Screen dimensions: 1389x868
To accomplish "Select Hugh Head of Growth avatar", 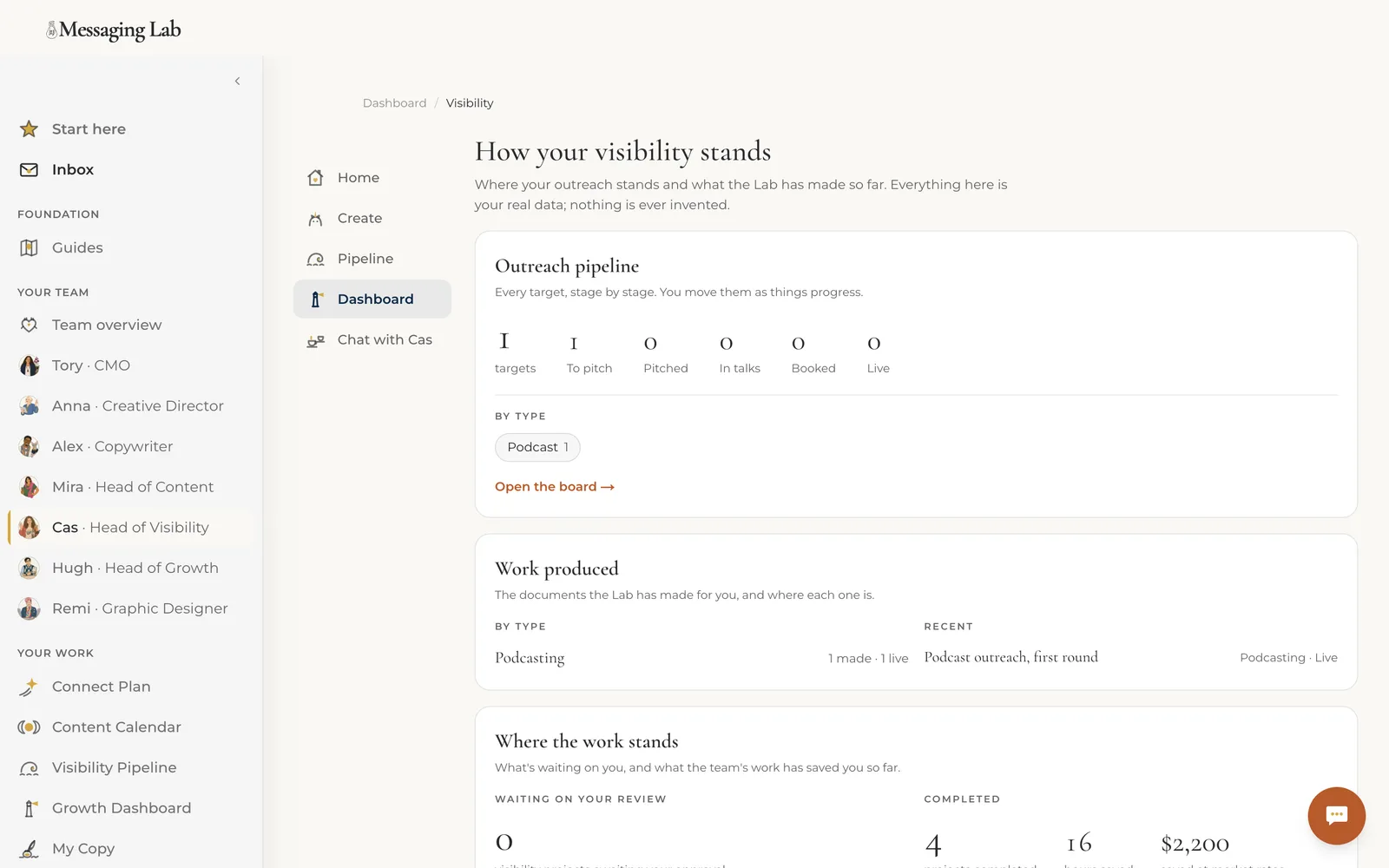I will (29, 568).
